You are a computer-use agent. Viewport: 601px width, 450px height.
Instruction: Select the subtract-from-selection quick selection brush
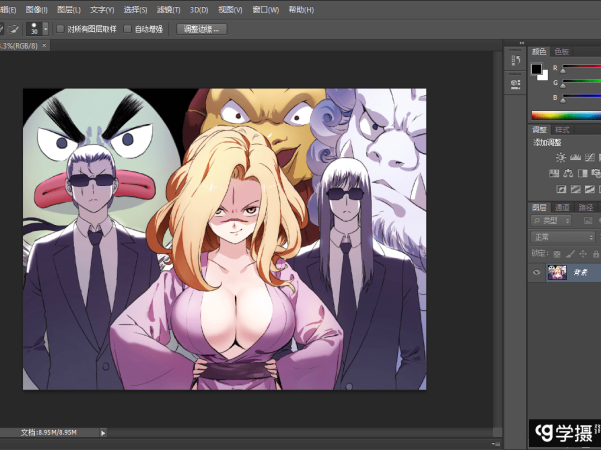pyautogui.click(x=14, y=29)
